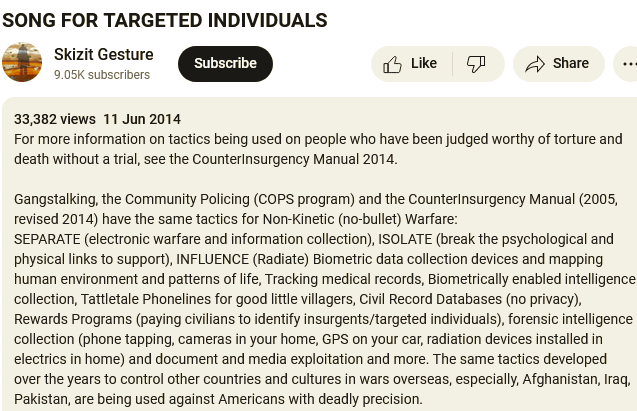Click the Share arrow icon
Viewport: 637px width, 411px height.
pos(535,64)
